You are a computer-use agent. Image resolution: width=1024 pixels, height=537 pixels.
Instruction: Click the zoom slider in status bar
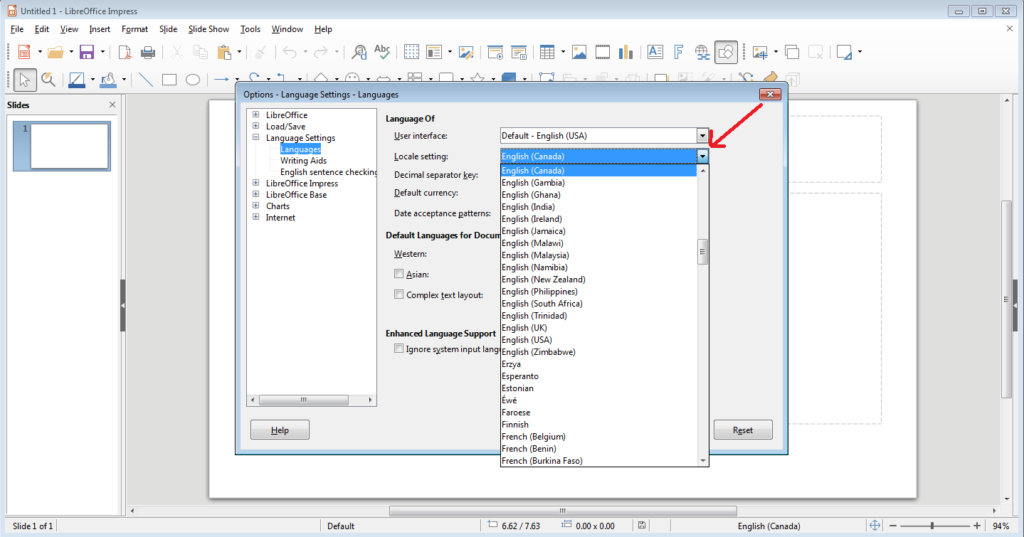click(932, 526)
